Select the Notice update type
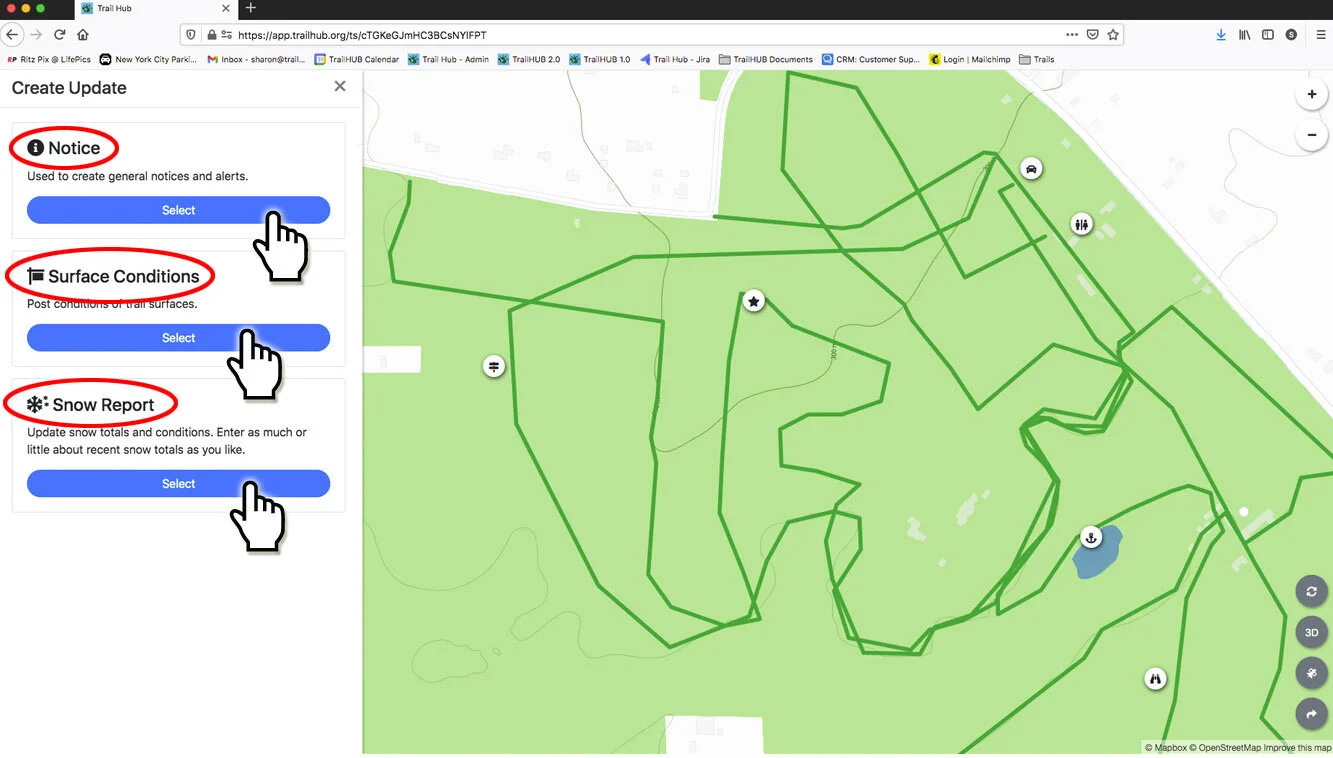 point(178,210)
